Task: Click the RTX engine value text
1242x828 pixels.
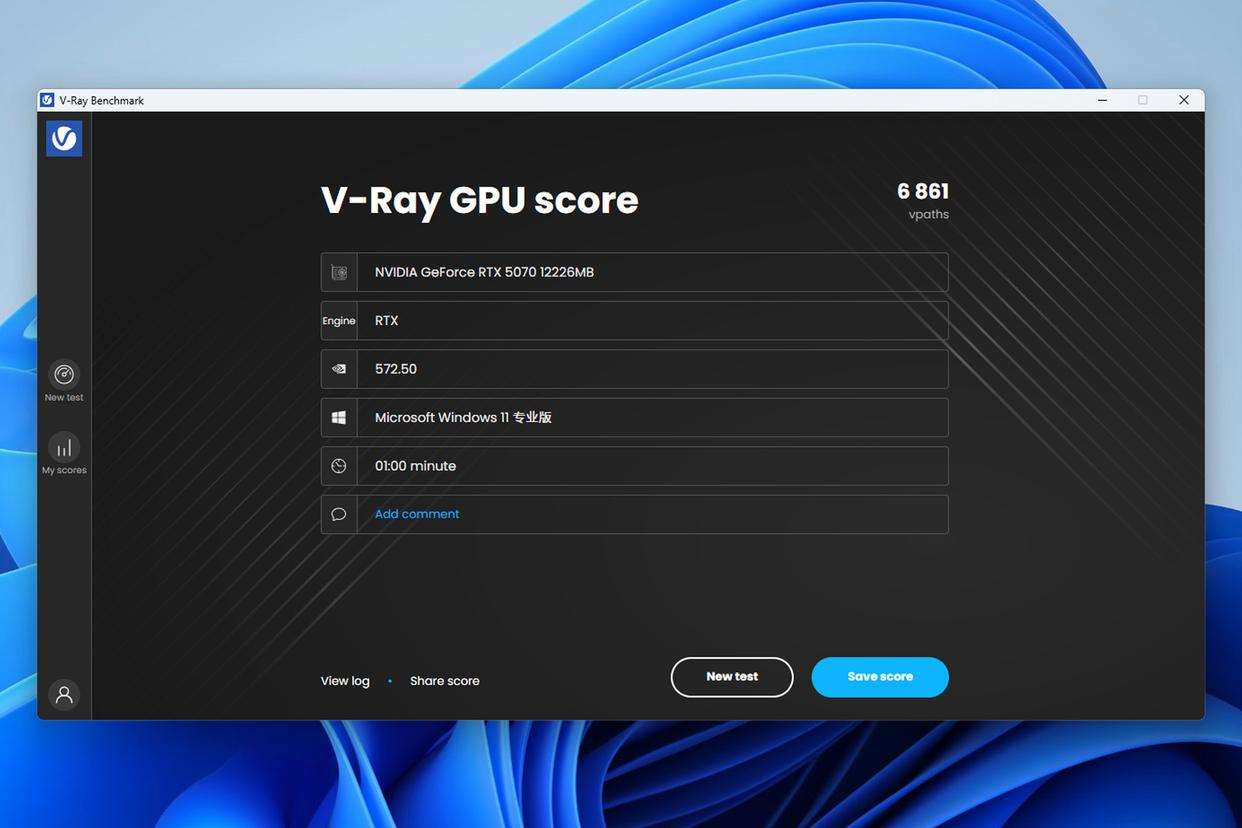Action: tap(387, 321)
